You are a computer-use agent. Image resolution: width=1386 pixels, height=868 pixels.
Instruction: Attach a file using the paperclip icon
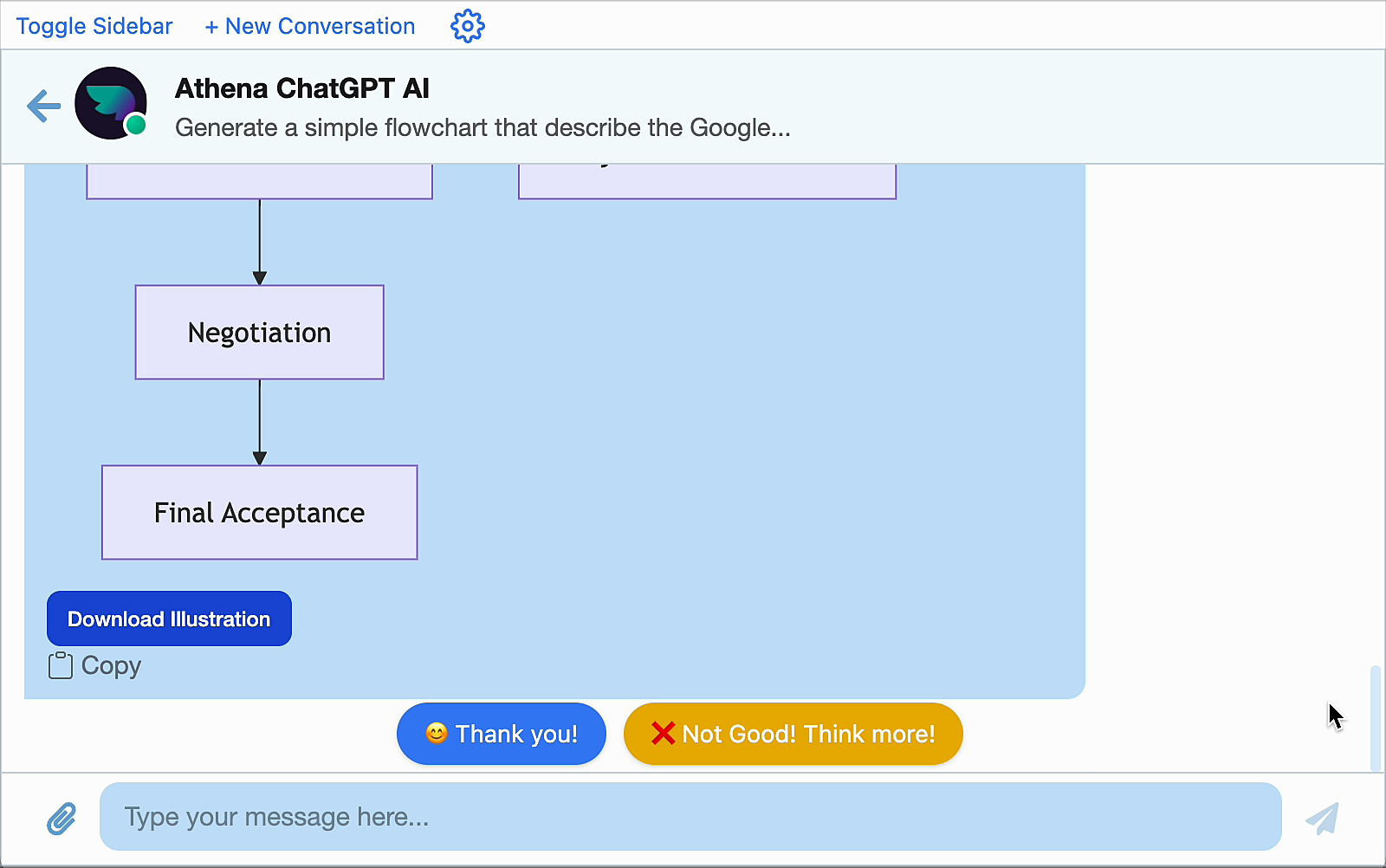(62, 817)
